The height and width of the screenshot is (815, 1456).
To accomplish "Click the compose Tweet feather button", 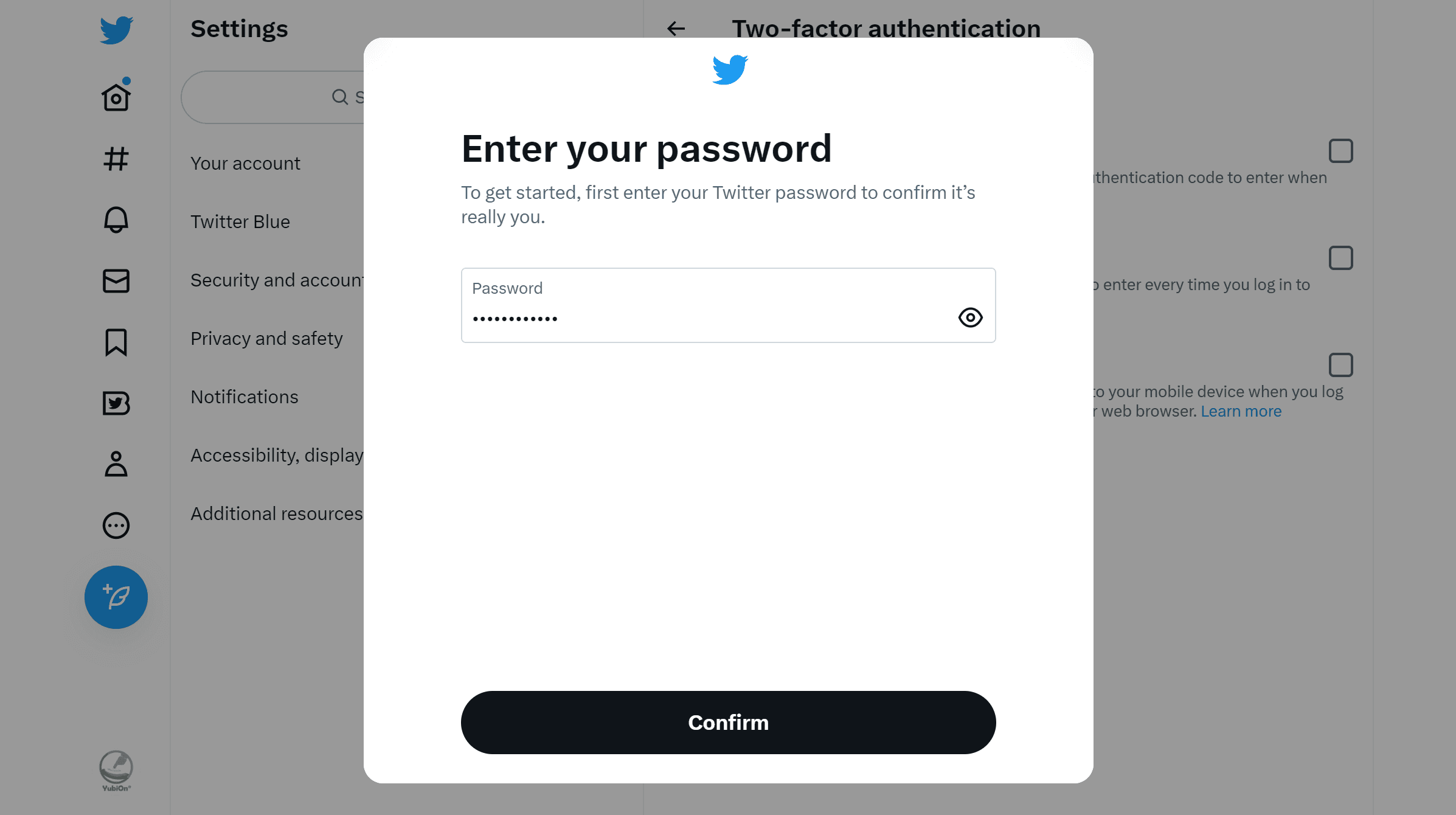I will pyautogui.click(x=116, y=597).
